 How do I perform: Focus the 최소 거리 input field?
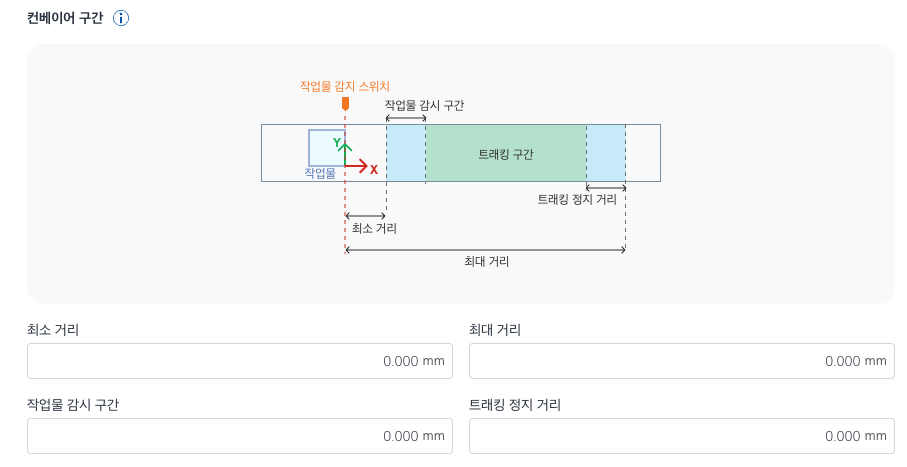[240, 361]
